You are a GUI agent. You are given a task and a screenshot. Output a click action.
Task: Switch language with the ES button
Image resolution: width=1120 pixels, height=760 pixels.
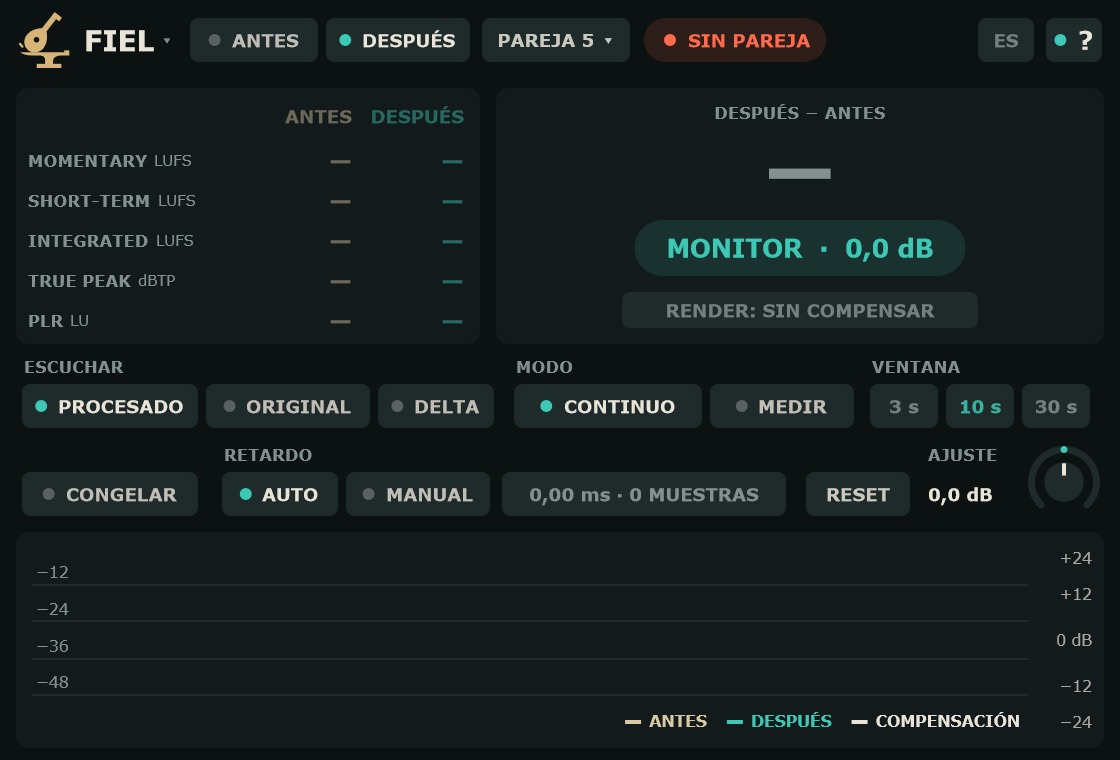click(1006, 40)
